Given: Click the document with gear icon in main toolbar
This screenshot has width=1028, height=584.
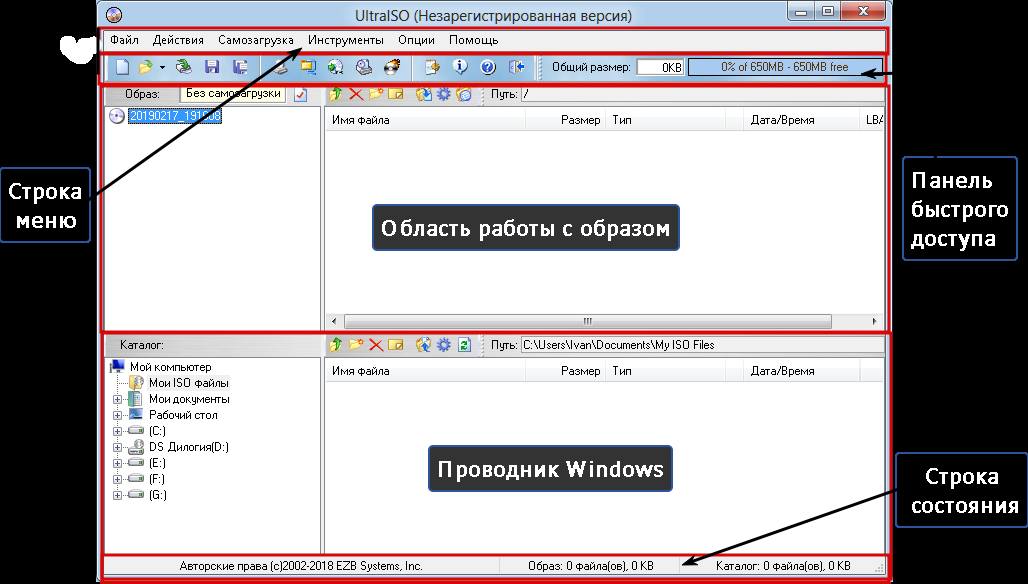Looking at the screenshot, I should tap(432, 67).
